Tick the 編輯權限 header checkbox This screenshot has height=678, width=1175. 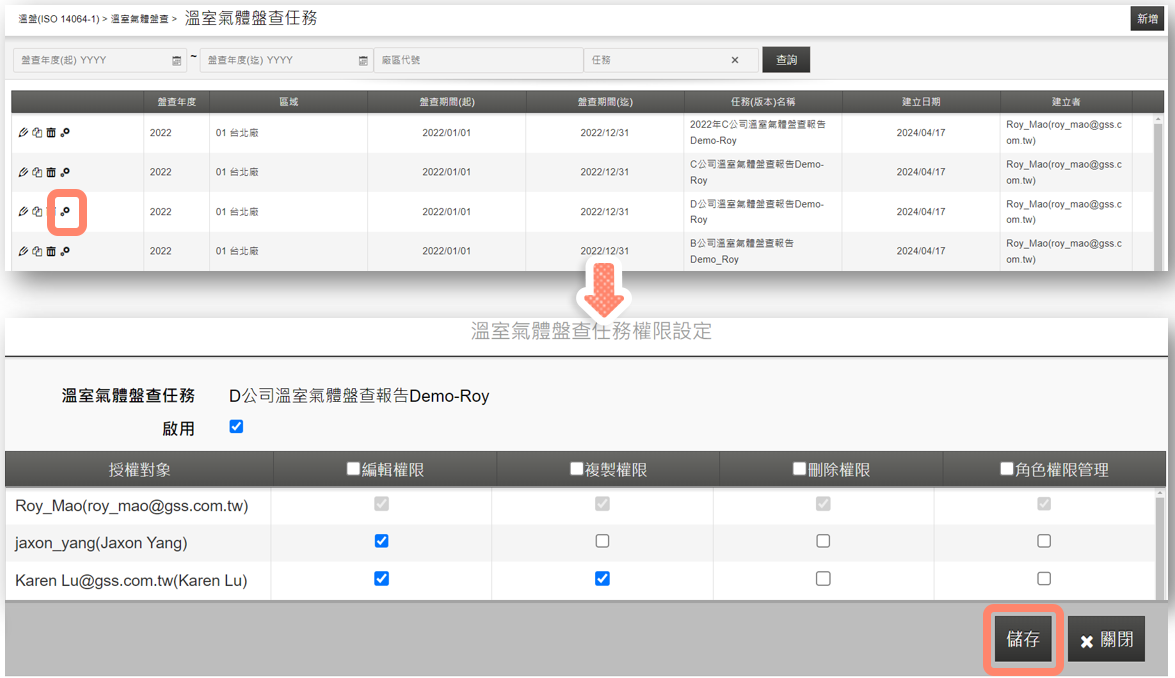(353, 469)
